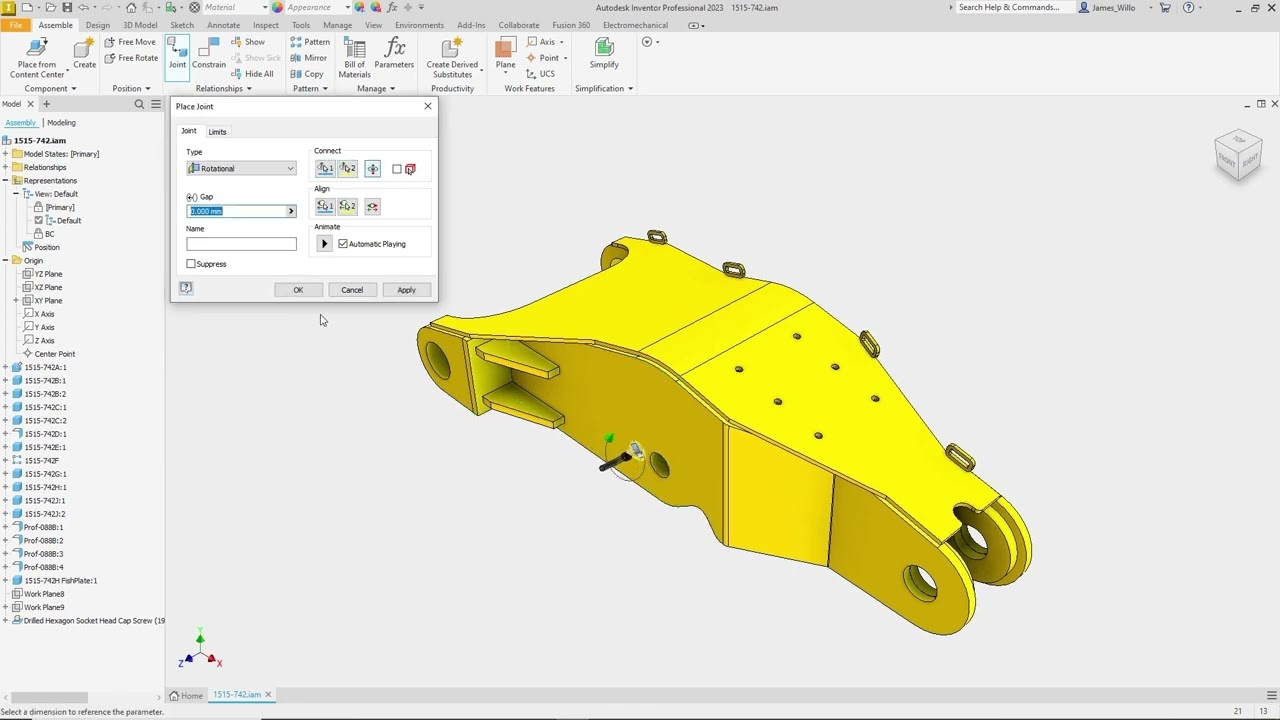Open the Type Rotational dropdown
Image resolution: width=1280 pixels, height=720 pixels.
[241, 168]
